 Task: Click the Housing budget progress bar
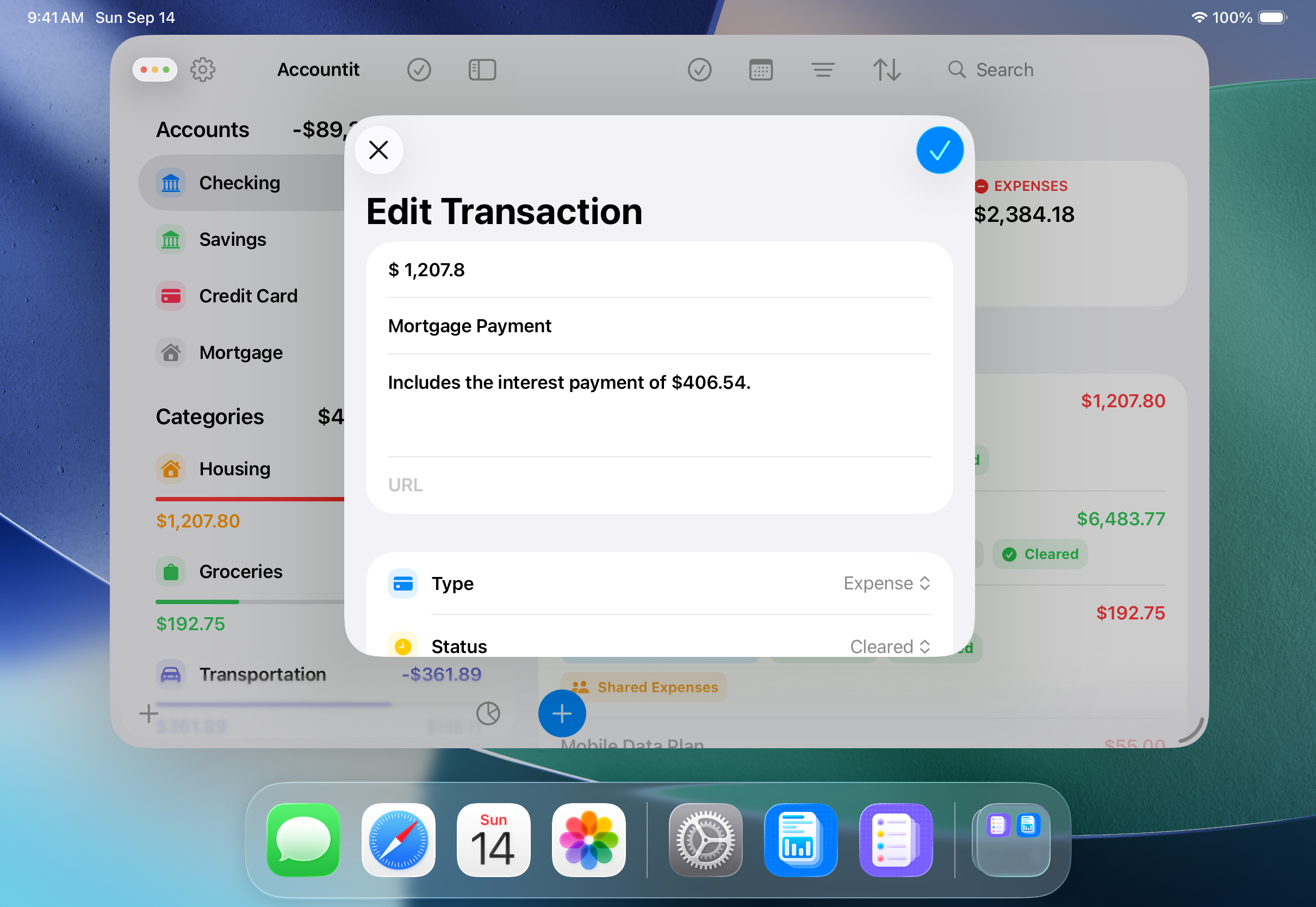click(250, 499)
